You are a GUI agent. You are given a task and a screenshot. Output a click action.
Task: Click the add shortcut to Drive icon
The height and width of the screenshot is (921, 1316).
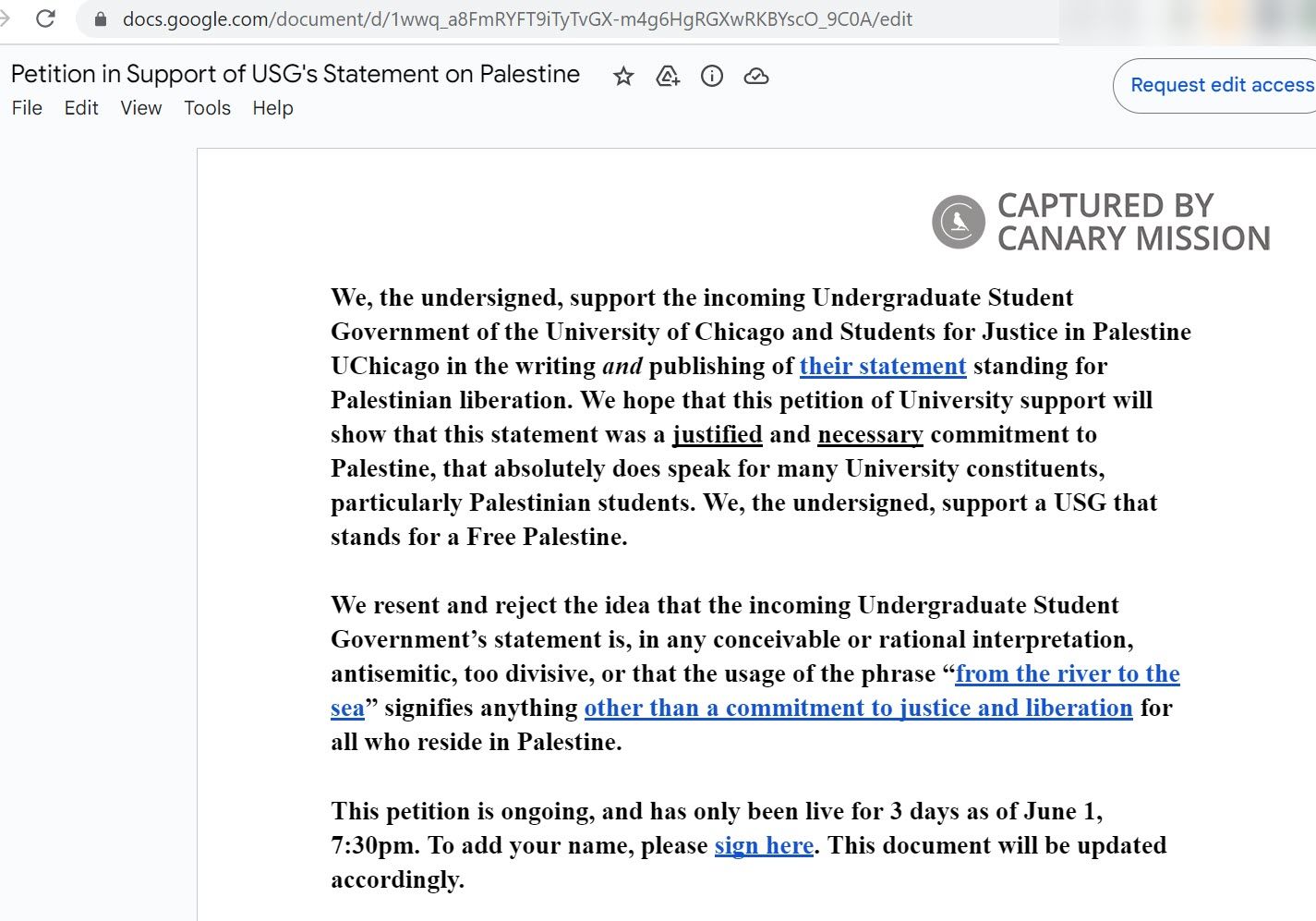tap(668, 77)
